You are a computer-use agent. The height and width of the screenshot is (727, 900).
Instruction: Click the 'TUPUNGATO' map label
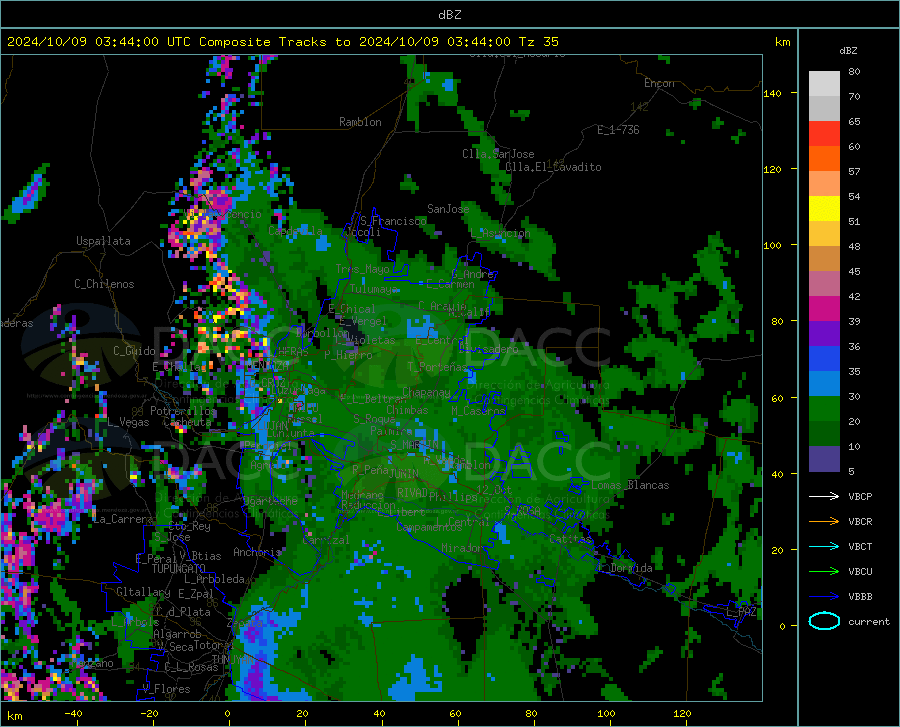pos(179,569)
